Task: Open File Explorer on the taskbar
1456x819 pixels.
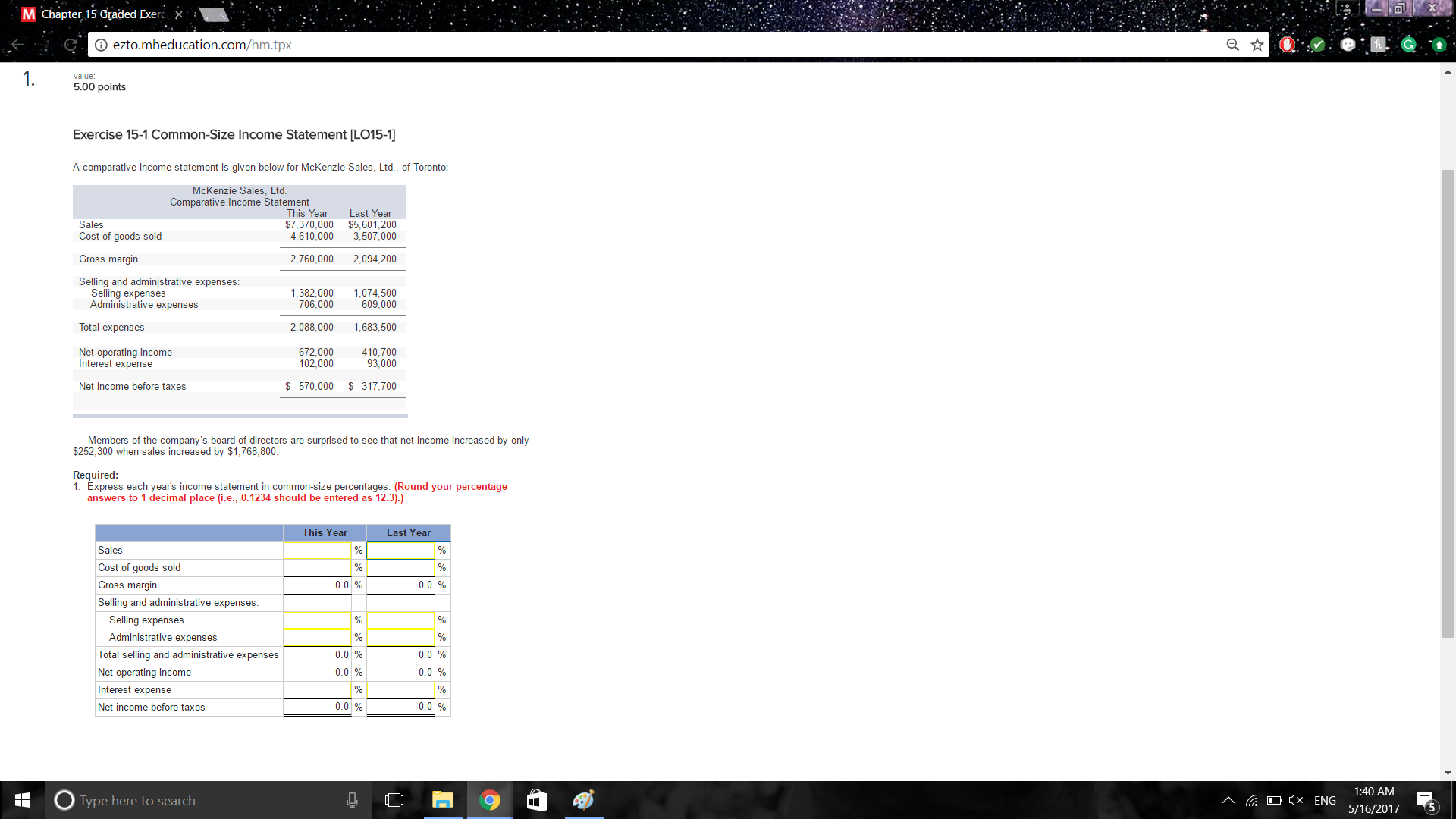Action: [443, 800]
